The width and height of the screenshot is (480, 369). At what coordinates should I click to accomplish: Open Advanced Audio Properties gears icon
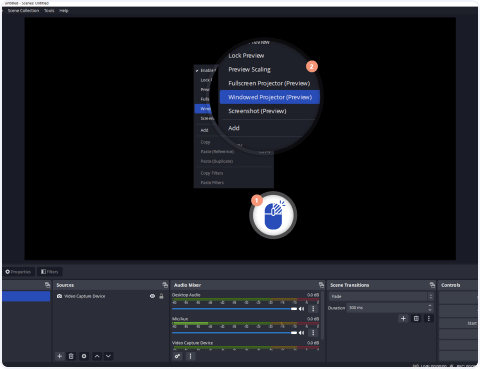click(x=177, y=356)
